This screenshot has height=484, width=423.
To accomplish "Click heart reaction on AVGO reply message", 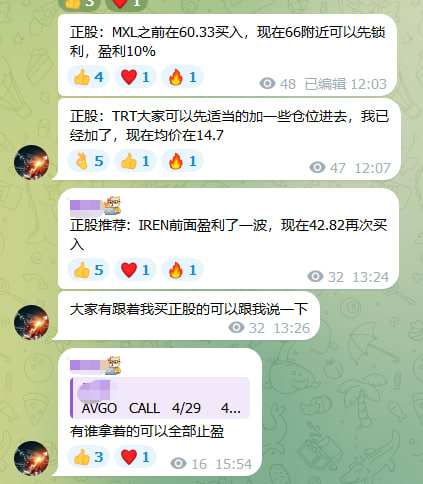I will click(x=135, y=457).
